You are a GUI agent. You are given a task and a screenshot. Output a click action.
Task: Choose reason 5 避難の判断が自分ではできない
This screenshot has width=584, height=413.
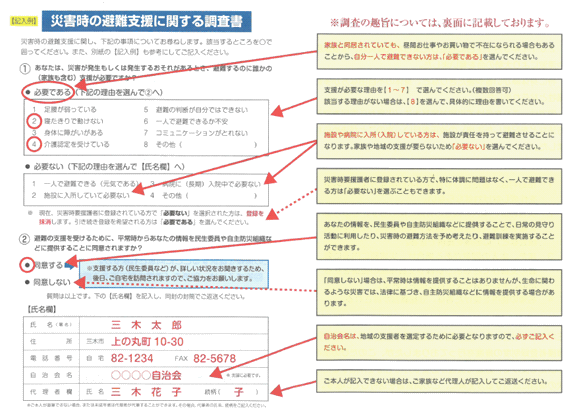[x=196, y=110]
